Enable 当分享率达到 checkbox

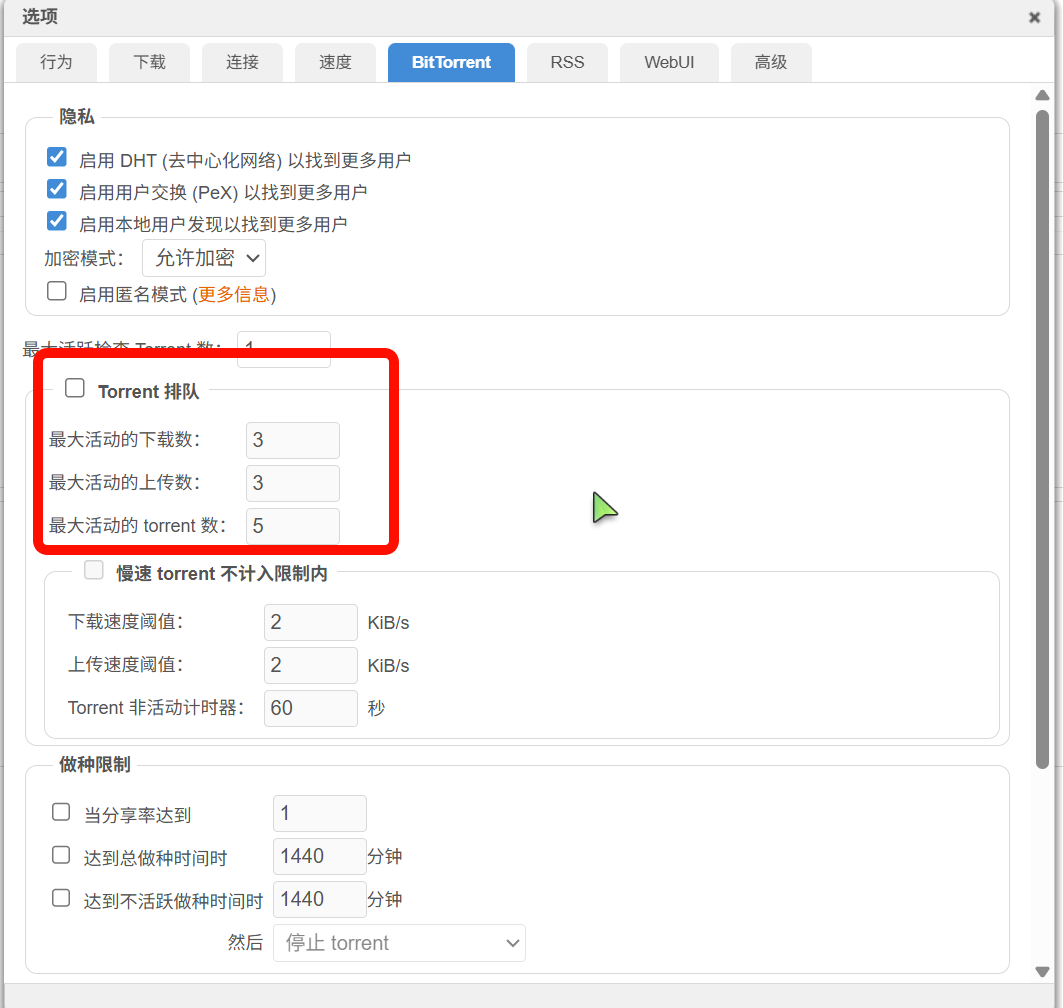coord(61,812)
